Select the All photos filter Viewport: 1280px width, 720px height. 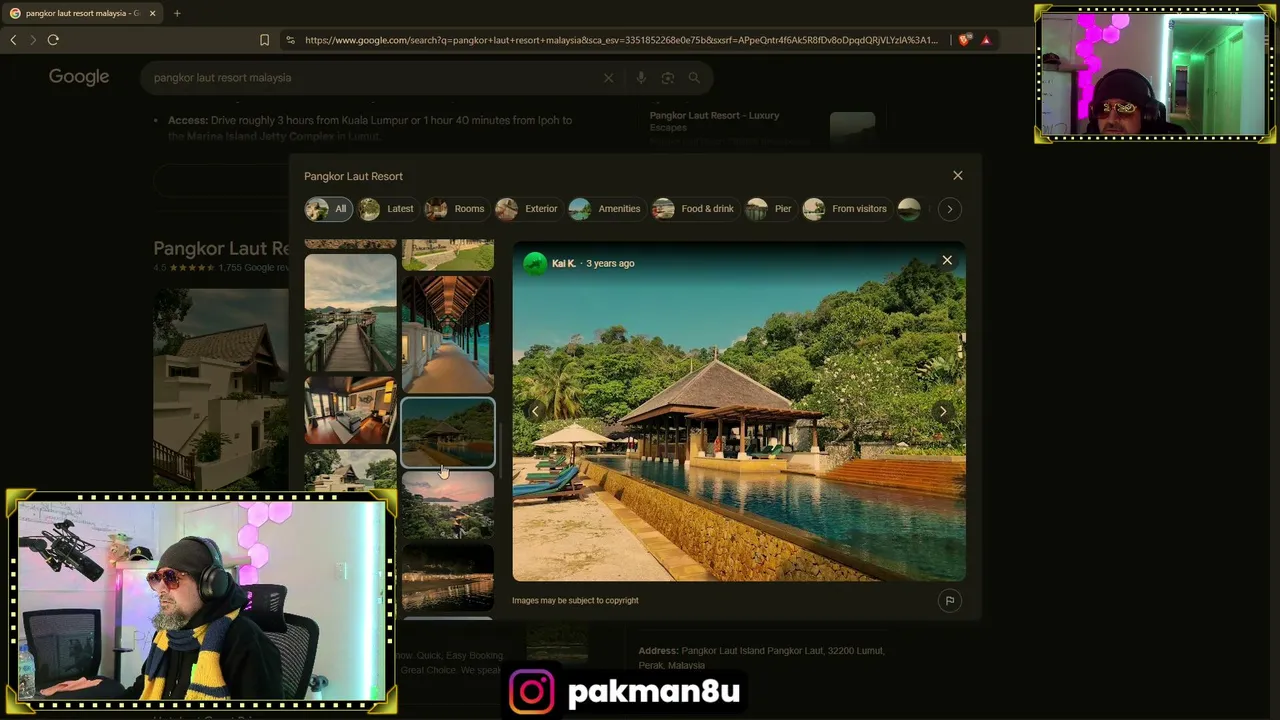click(x=328, y=209)
